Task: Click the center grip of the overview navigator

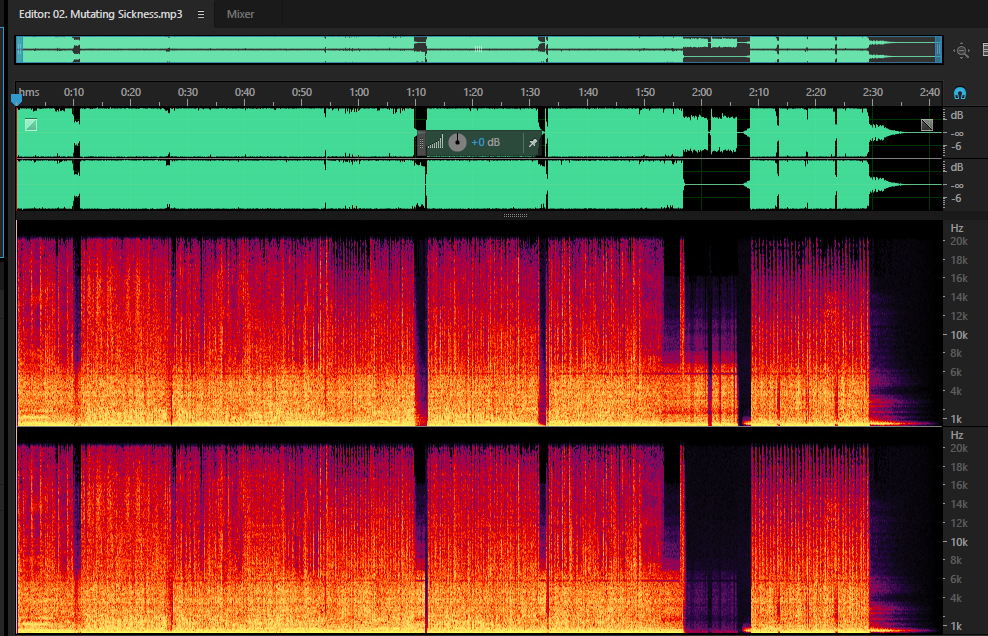Action: click(478, 49)
